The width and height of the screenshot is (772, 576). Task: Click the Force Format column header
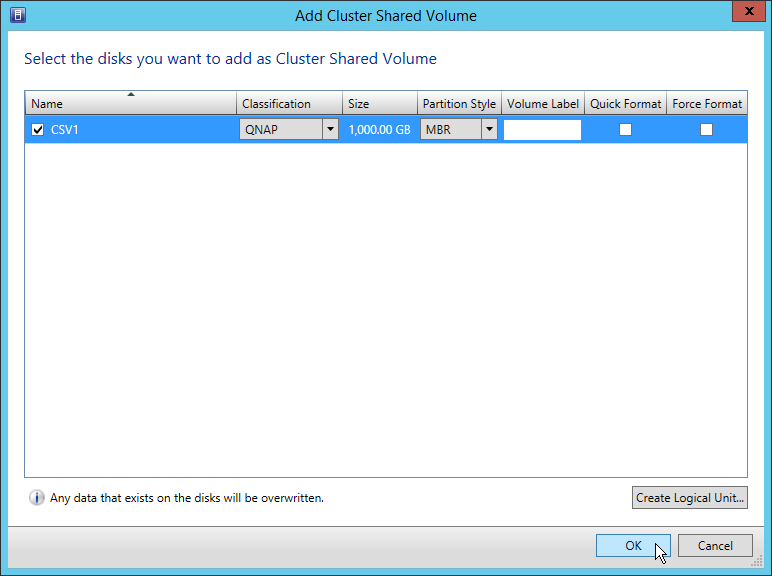(707, 104)
